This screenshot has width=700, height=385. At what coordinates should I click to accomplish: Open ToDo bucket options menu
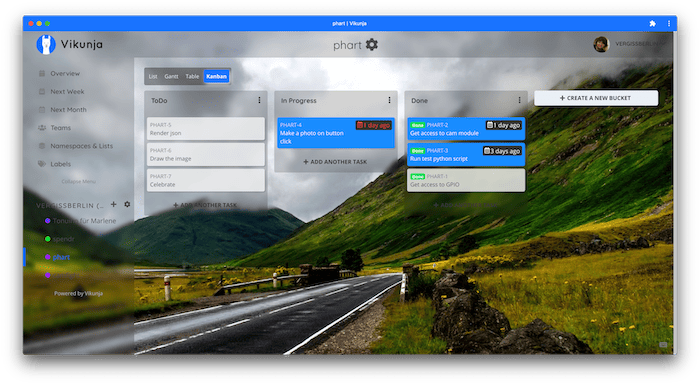tap(259, 100)
